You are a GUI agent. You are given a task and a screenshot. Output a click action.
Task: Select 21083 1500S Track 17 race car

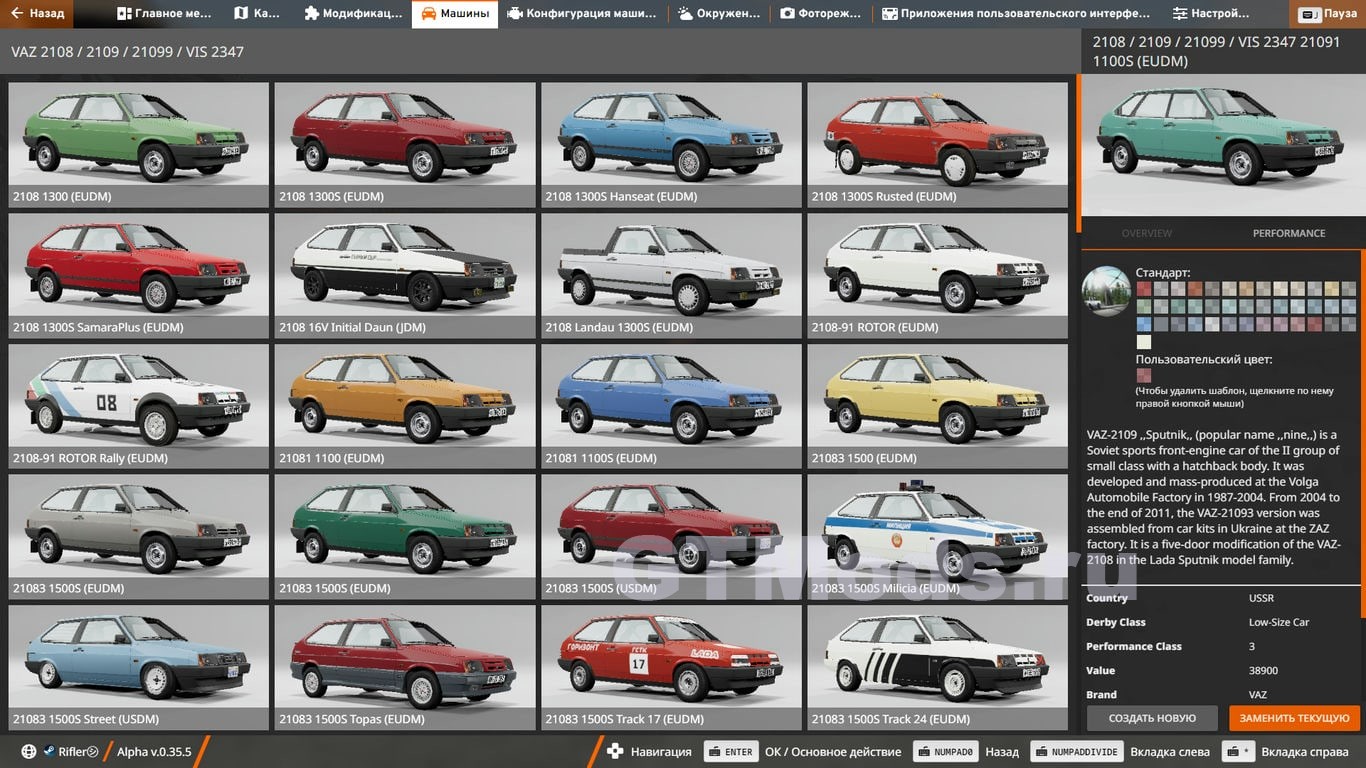coord(671,667)
